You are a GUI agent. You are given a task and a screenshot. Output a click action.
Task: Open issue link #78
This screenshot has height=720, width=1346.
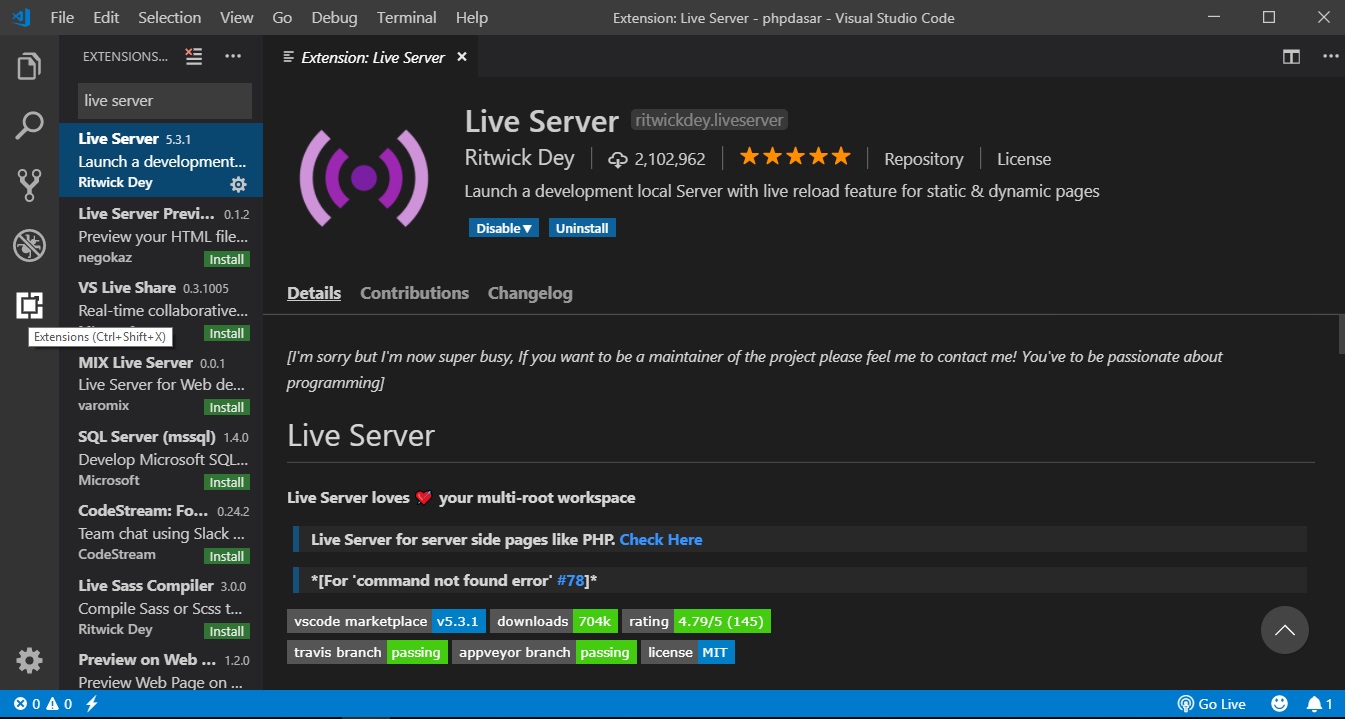tap(571, 580)
